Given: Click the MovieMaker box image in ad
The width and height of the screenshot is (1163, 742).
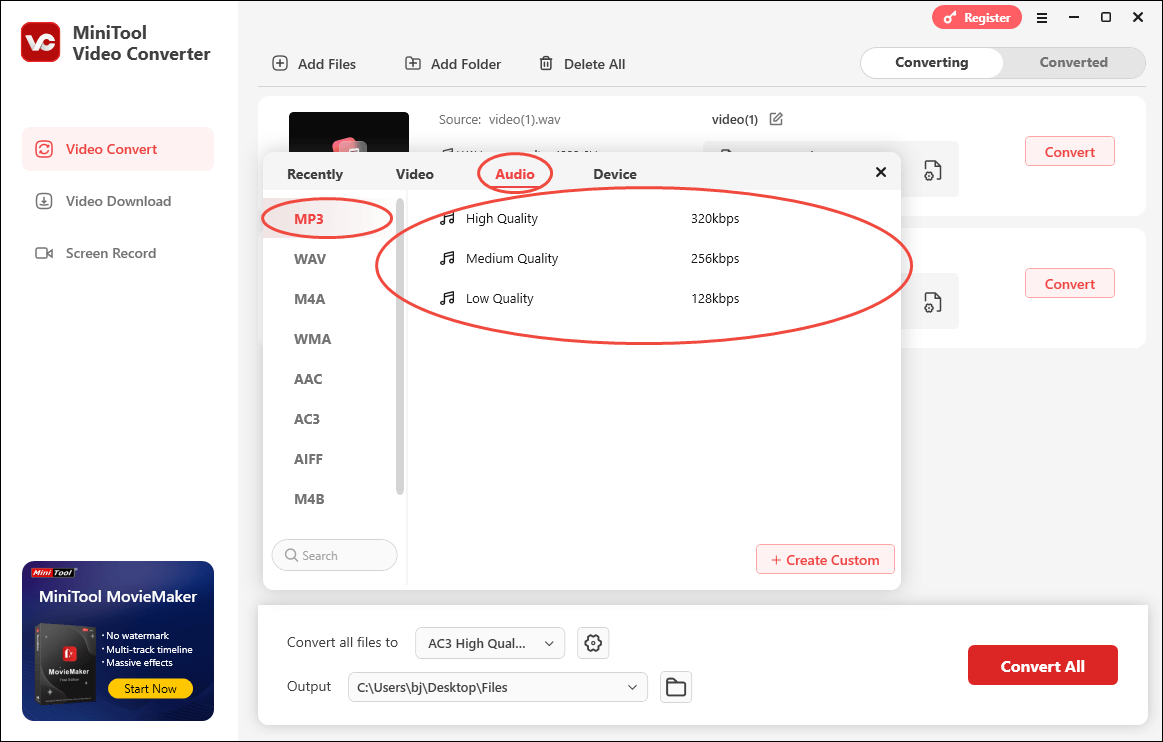Looking at the screenshot, I should click(x=65, y=664).
